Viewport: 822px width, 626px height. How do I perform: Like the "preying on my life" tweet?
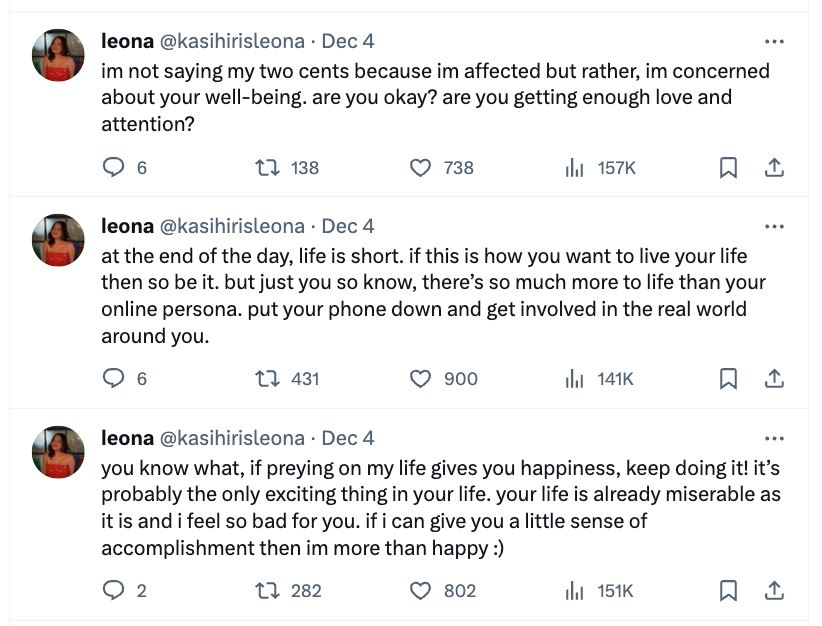coord(421,591)
